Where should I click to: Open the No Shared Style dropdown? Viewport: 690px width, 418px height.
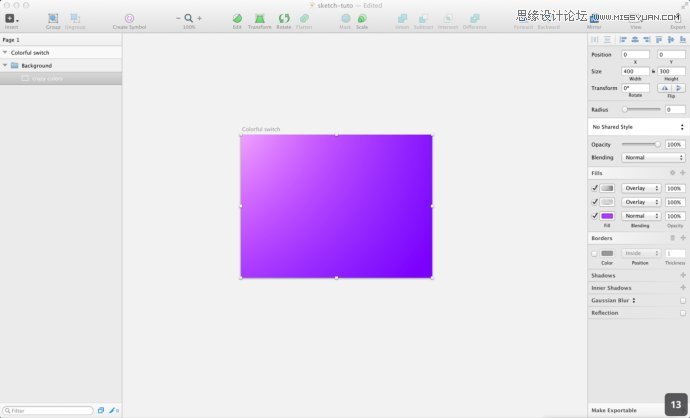(x=638, y=127)
